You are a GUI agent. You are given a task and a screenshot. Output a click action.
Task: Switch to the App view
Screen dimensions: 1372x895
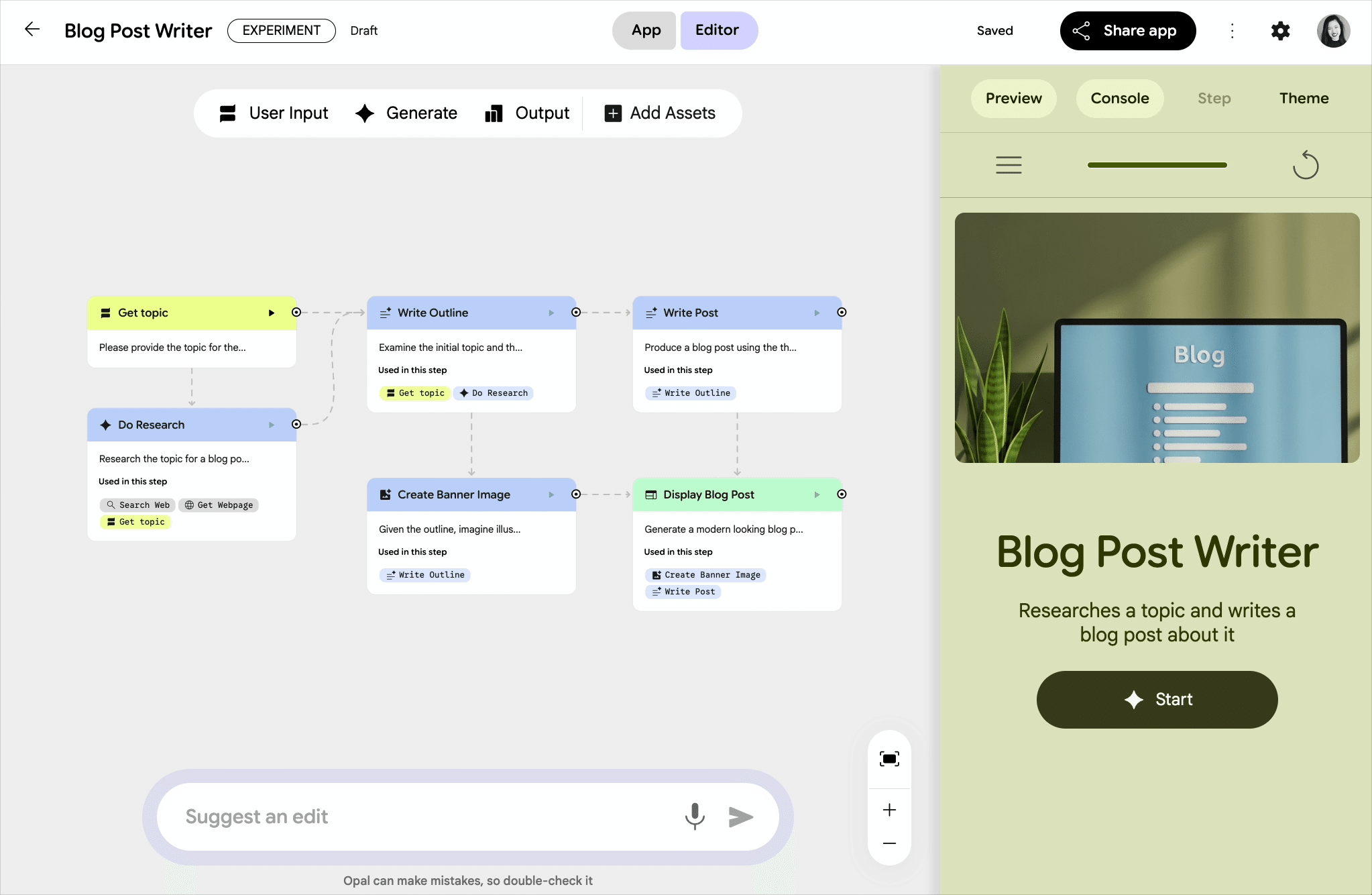(645, 30)
